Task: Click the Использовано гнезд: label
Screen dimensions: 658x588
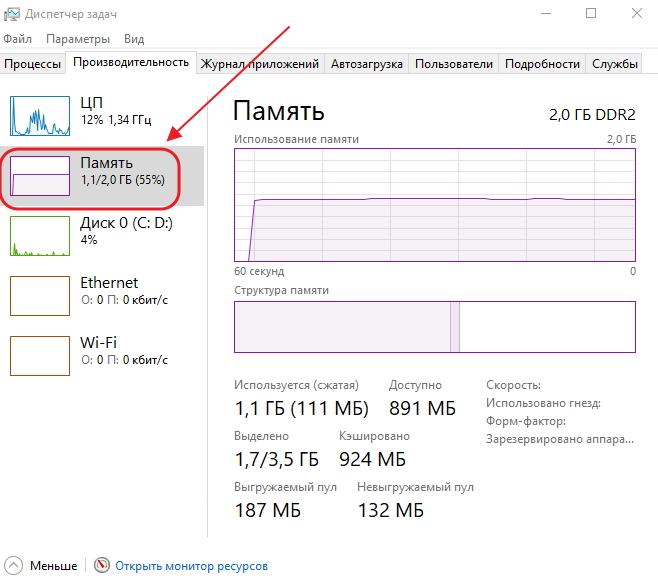Action: [543, 403]
